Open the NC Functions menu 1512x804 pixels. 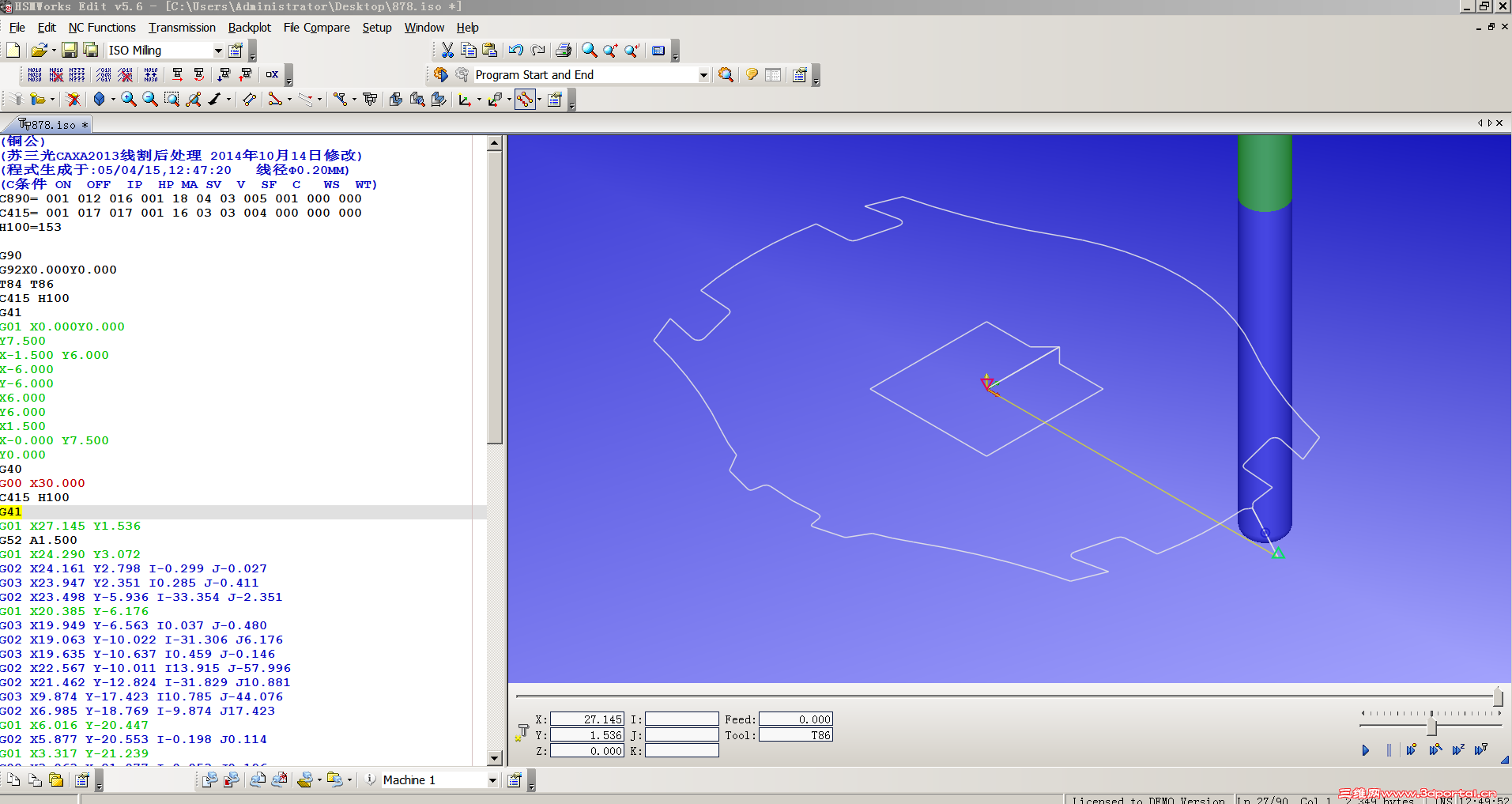[102, 28]
